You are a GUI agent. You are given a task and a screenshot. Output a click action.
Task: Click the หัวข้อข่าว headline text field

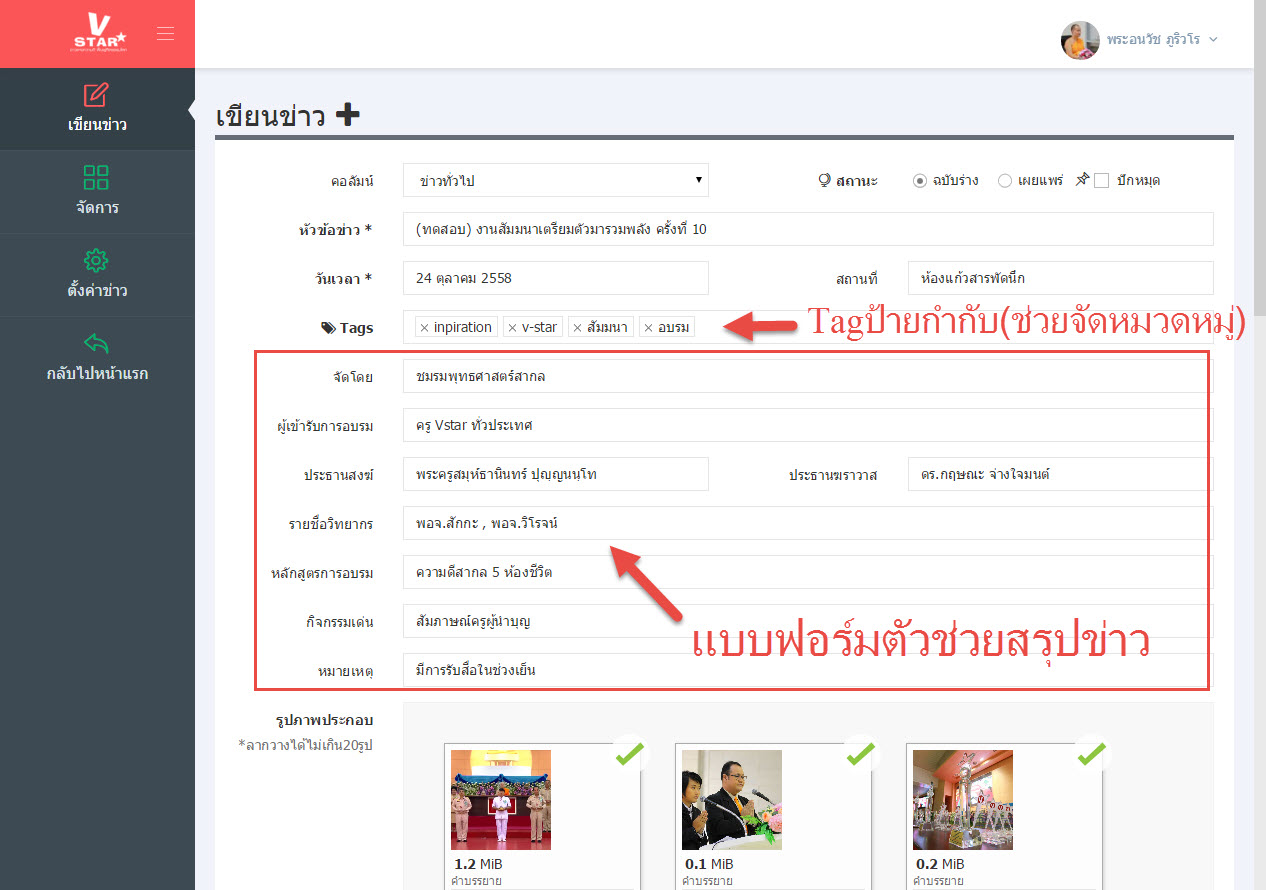pyautogui.click(x=807, y=229)
